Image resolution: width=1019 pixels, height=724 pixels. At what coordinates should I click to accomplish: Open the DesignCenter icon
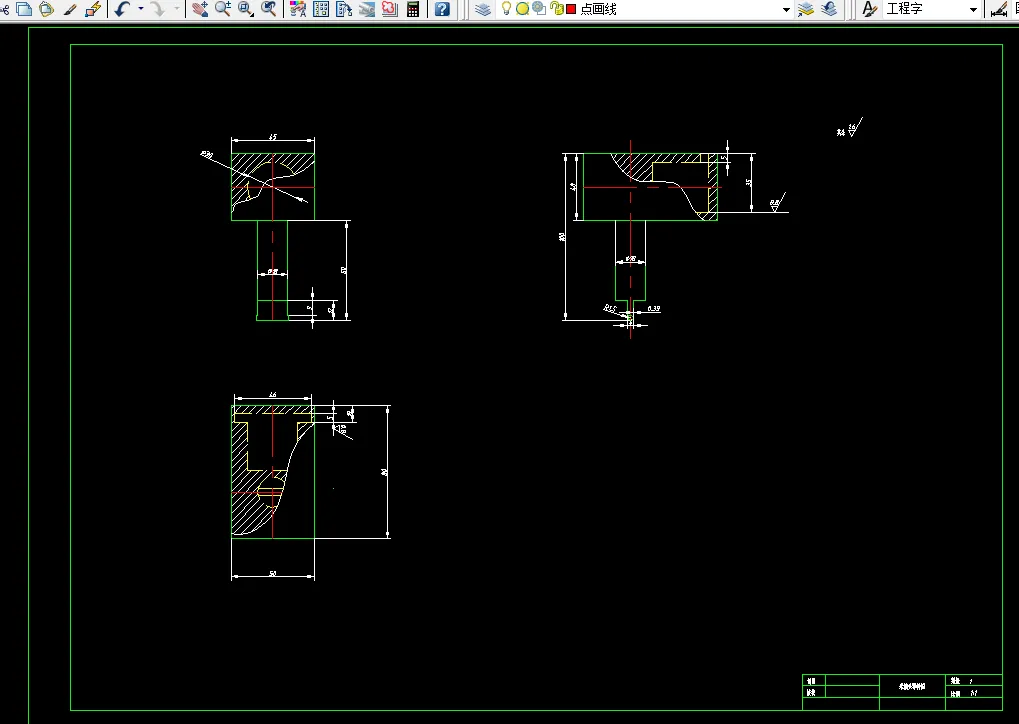pos(321,9)
